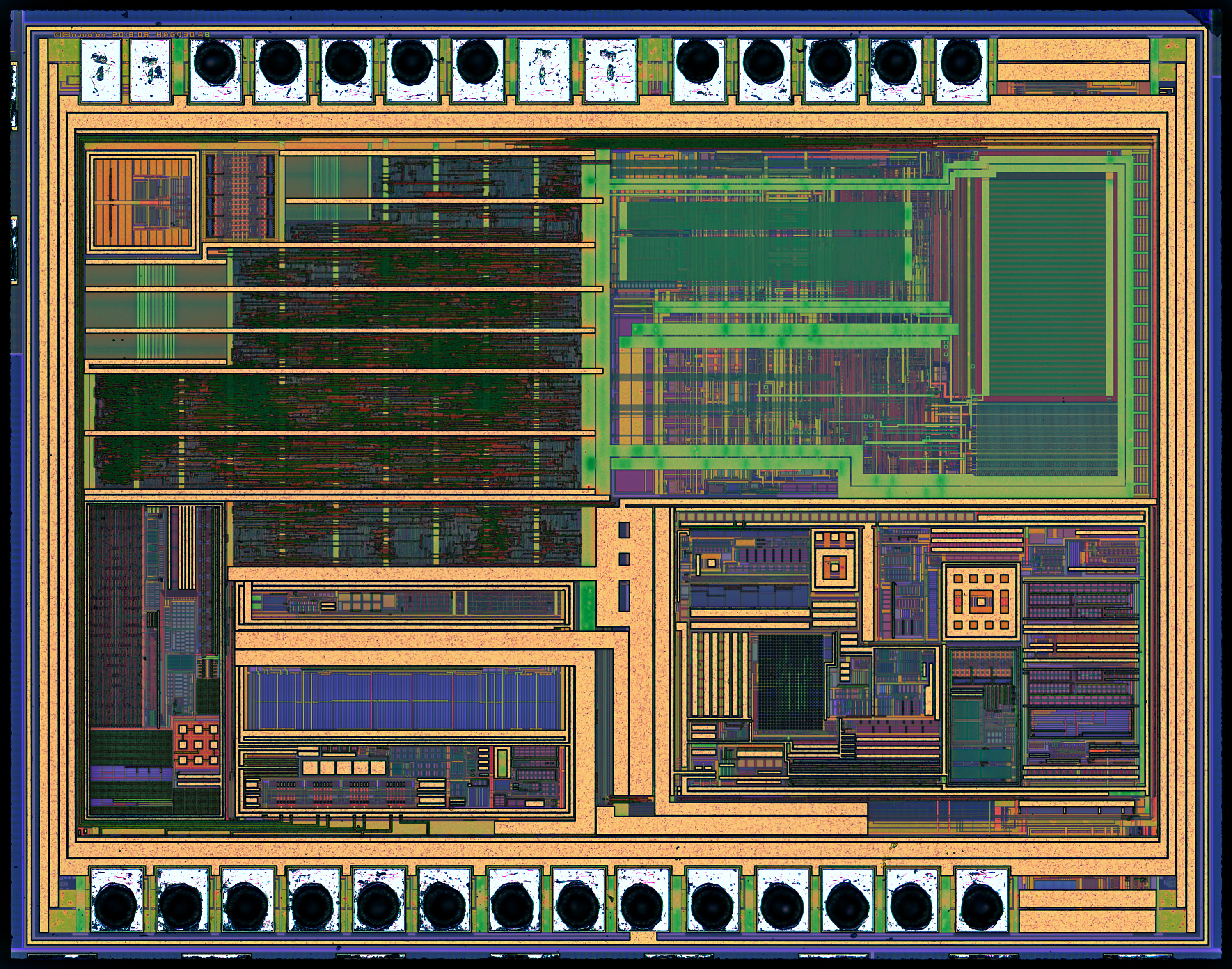Click the unbonded white pad in the top-left corner
Viewport: 1232px width, 969px height.
click(101, 70)
